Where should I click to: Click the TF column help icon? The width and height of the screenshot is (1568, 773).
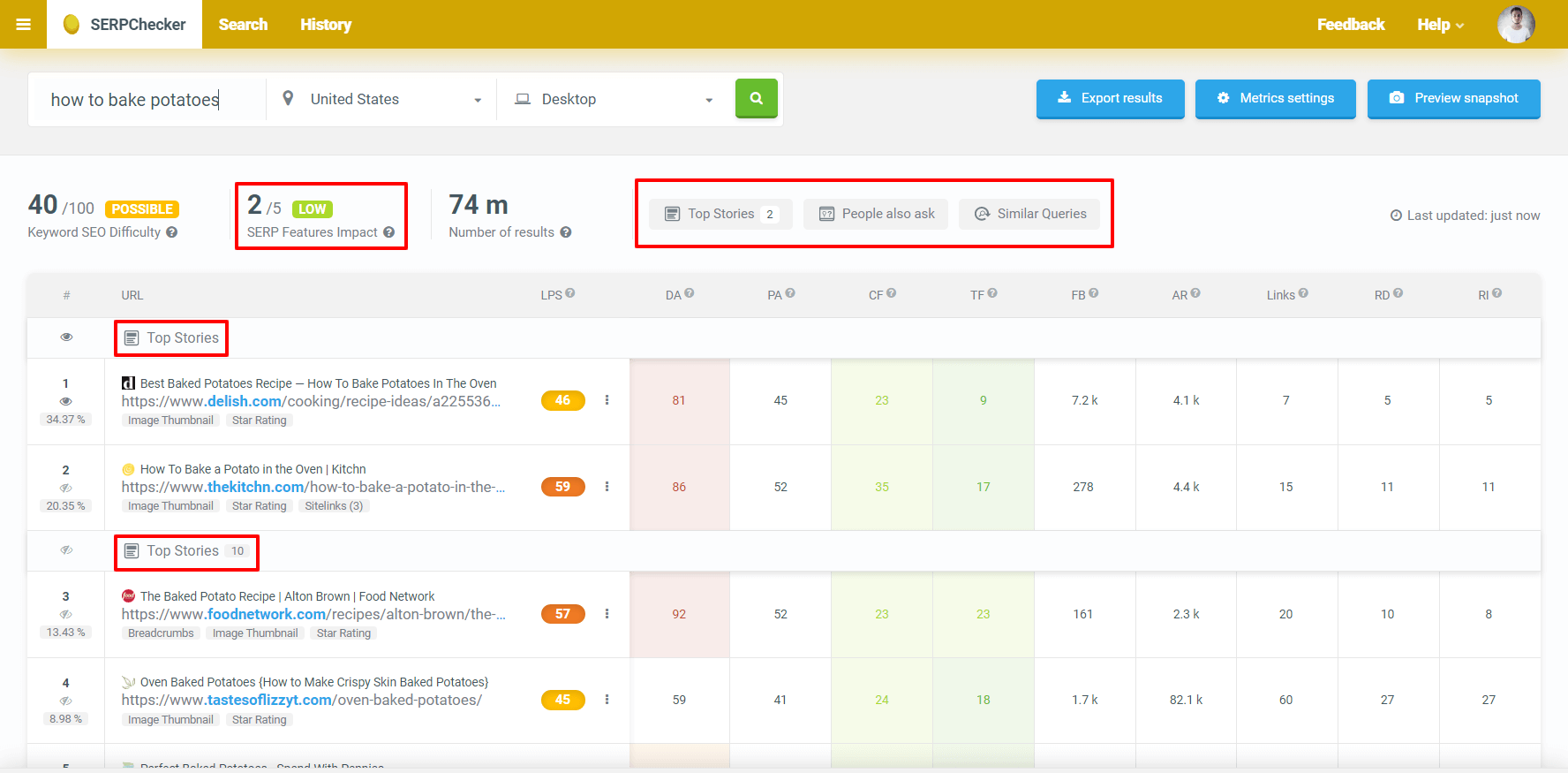pyautogui.click(x=992, y=293)
